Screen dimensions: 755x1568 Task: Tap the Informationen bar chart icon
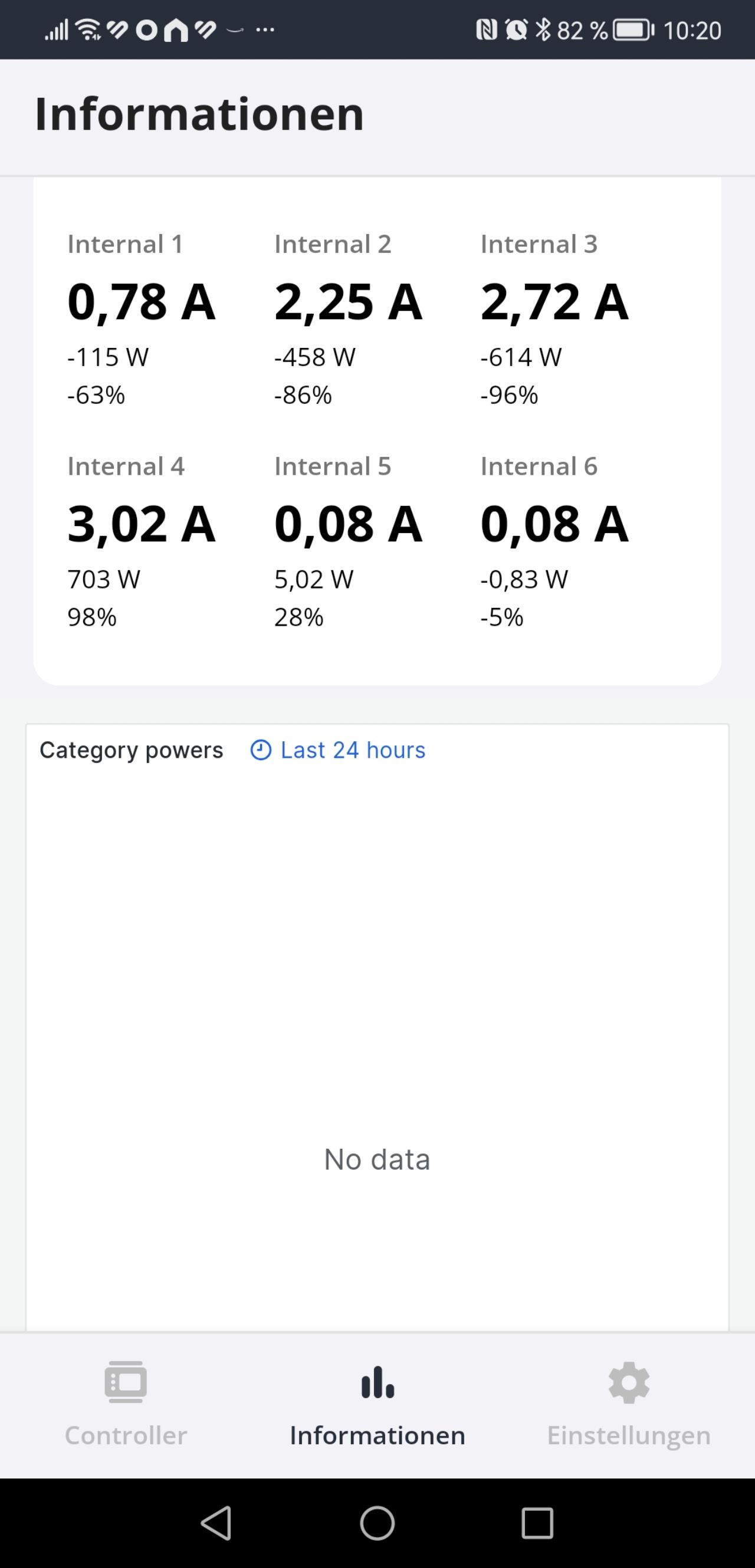(377, 1382)
